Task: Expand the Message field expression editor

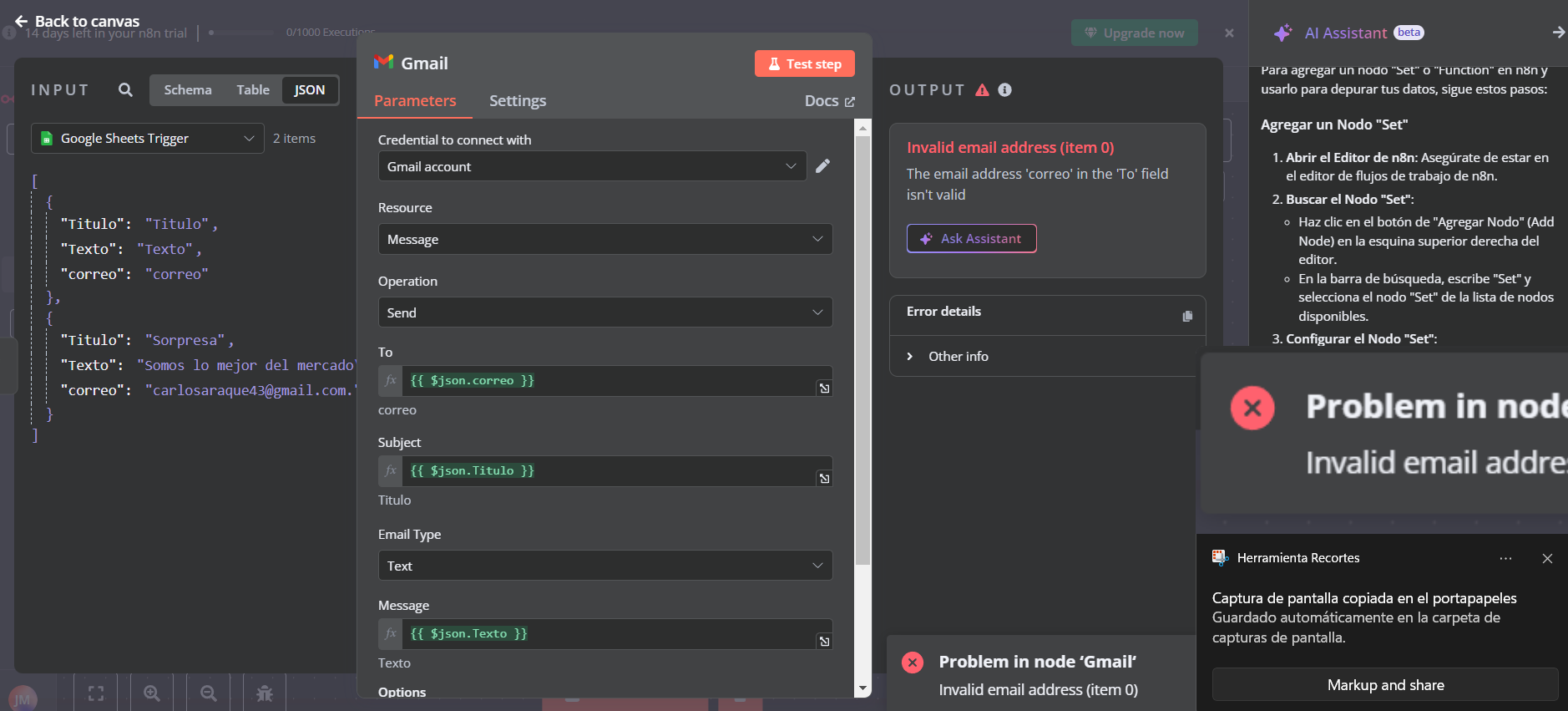Action: (824, 642)
